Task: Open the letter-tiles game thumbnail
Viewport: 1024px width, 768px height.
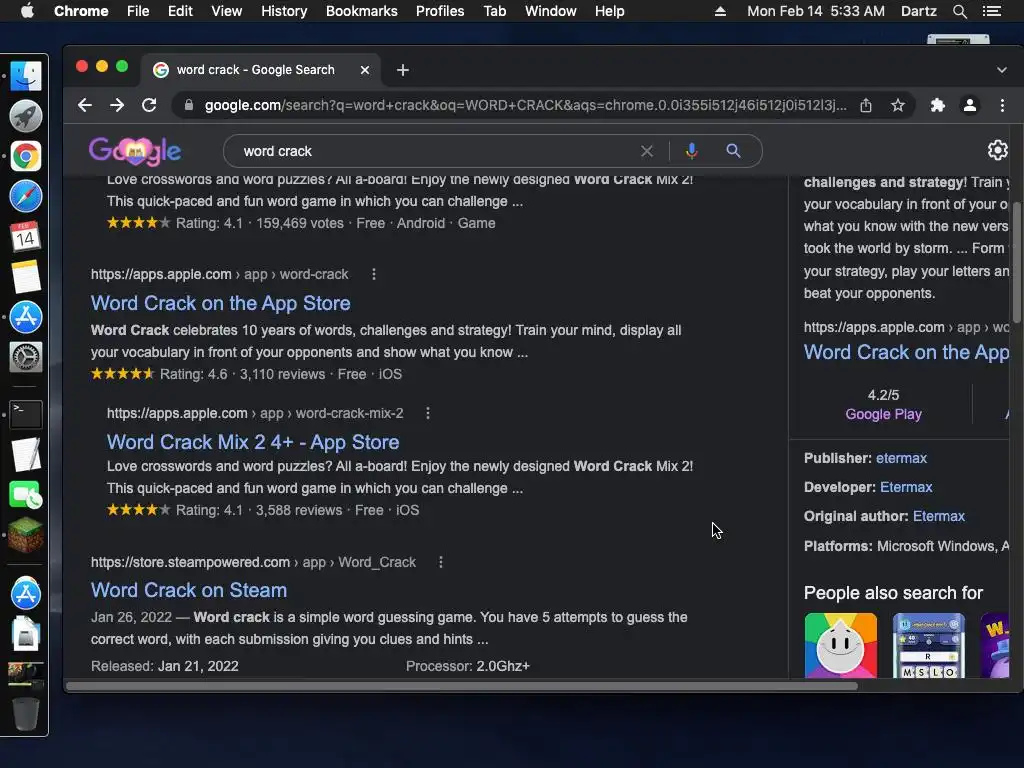Action: coord(929,645)
